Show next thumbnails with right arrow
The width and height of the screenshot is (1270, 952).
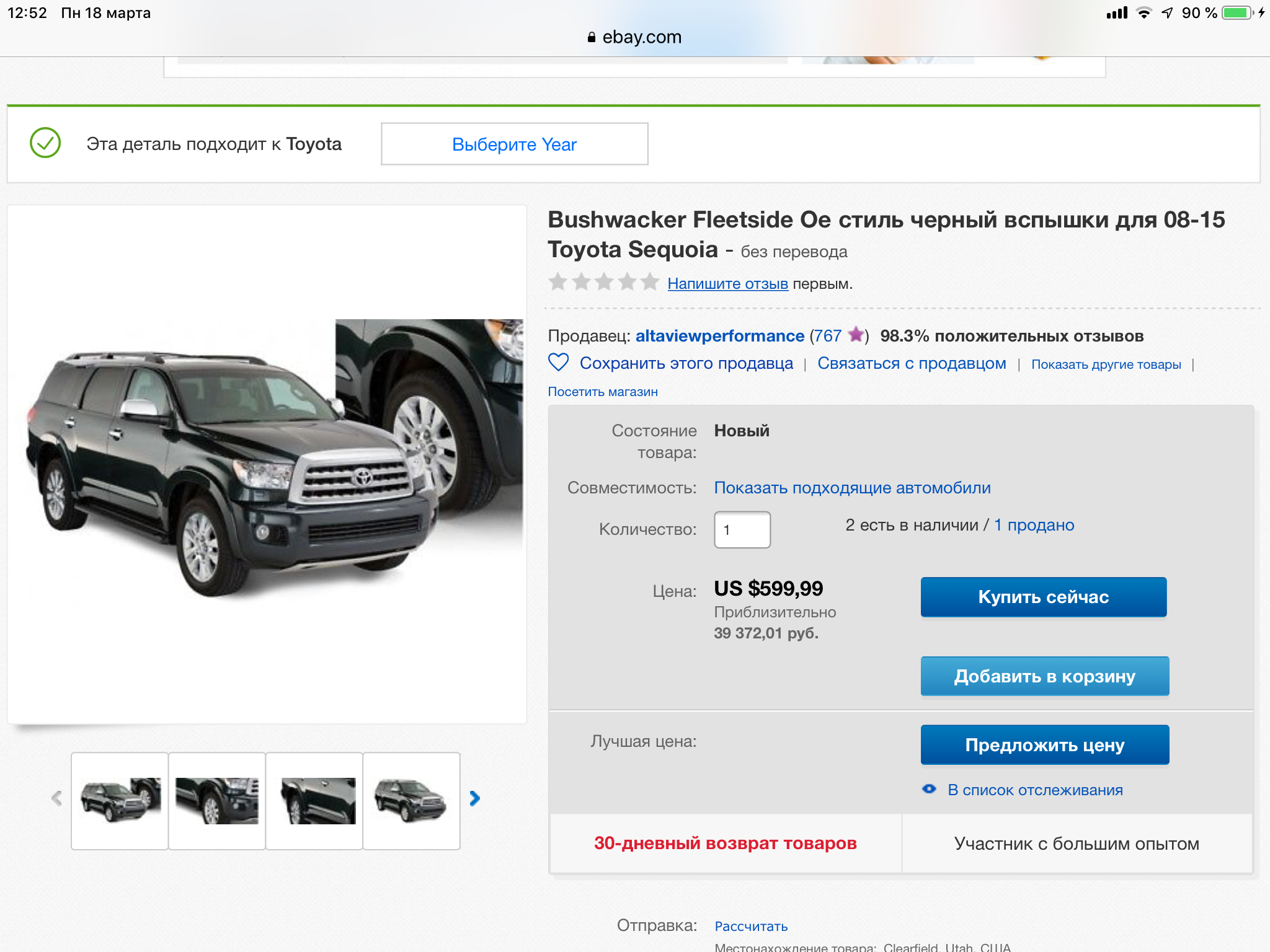[475, 798]
